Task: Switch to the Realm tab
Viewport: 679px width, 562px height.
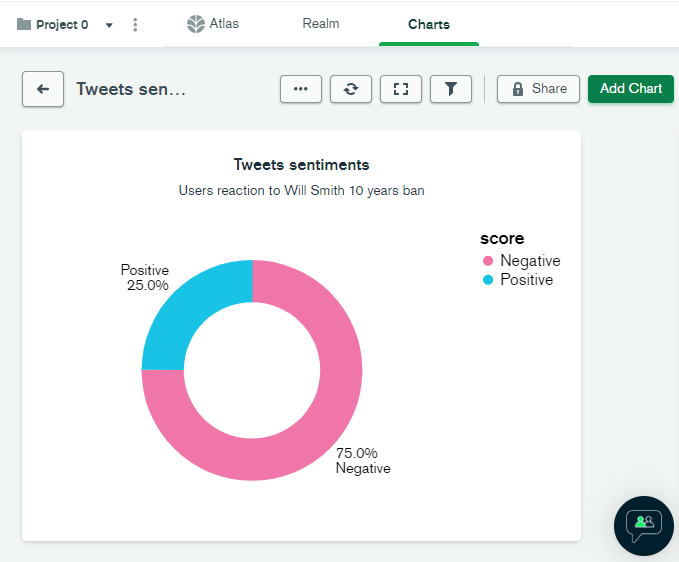Action: 321,23
